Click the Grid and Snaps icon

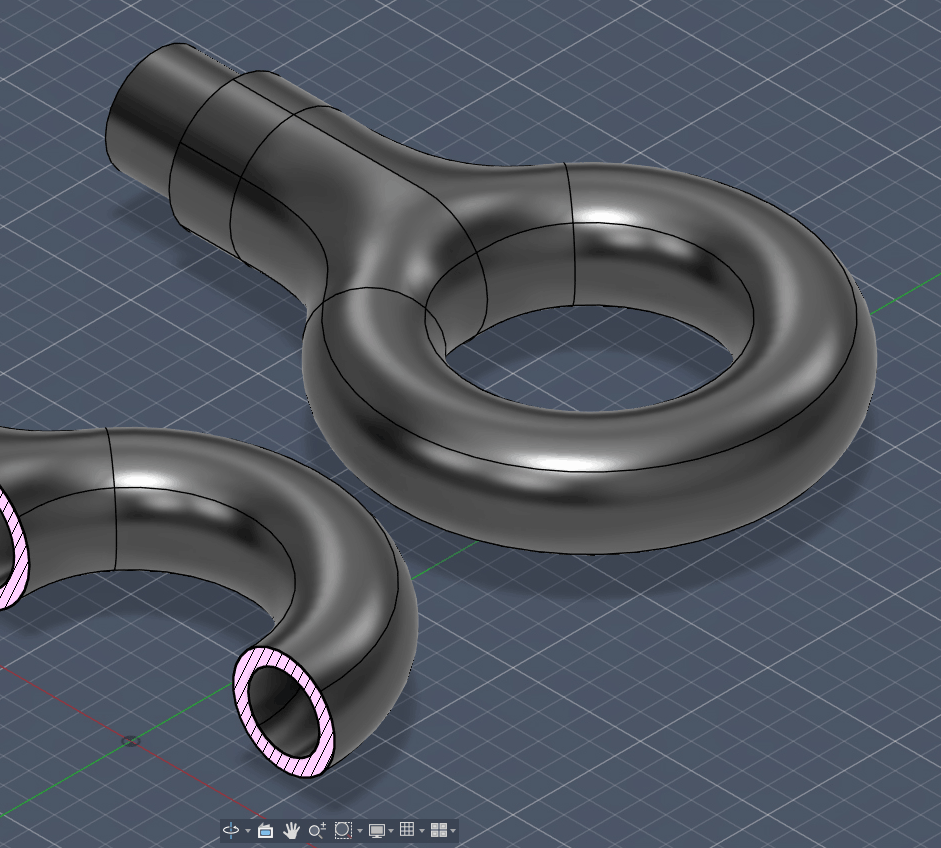(407, 830)
